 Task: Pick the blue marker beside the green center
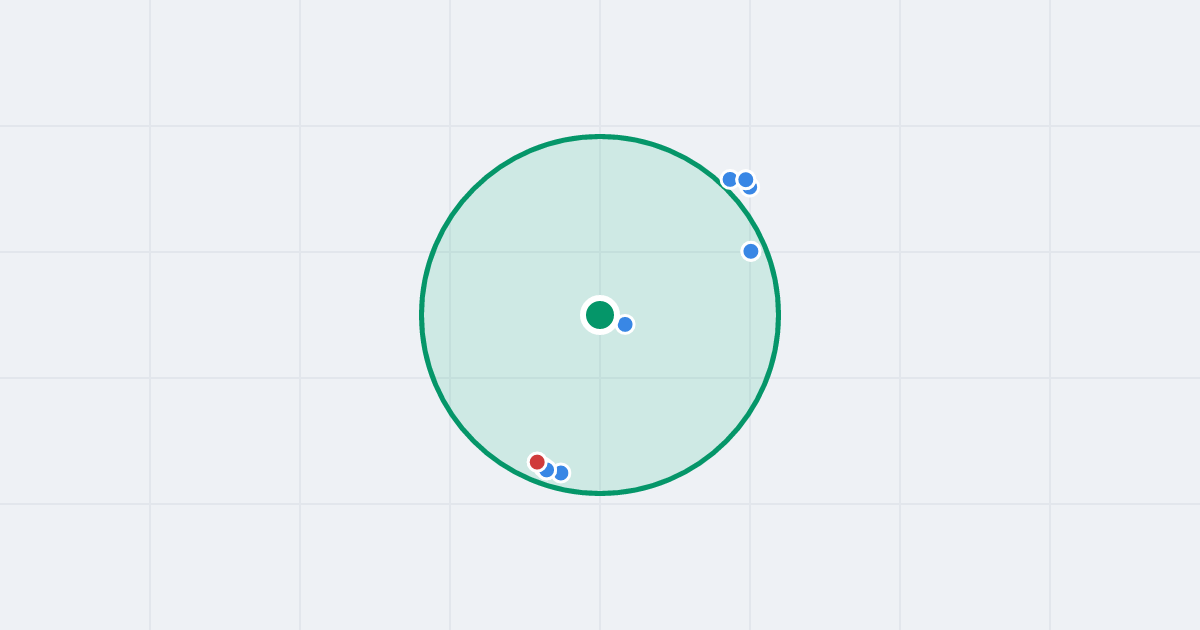coord(625,324)
